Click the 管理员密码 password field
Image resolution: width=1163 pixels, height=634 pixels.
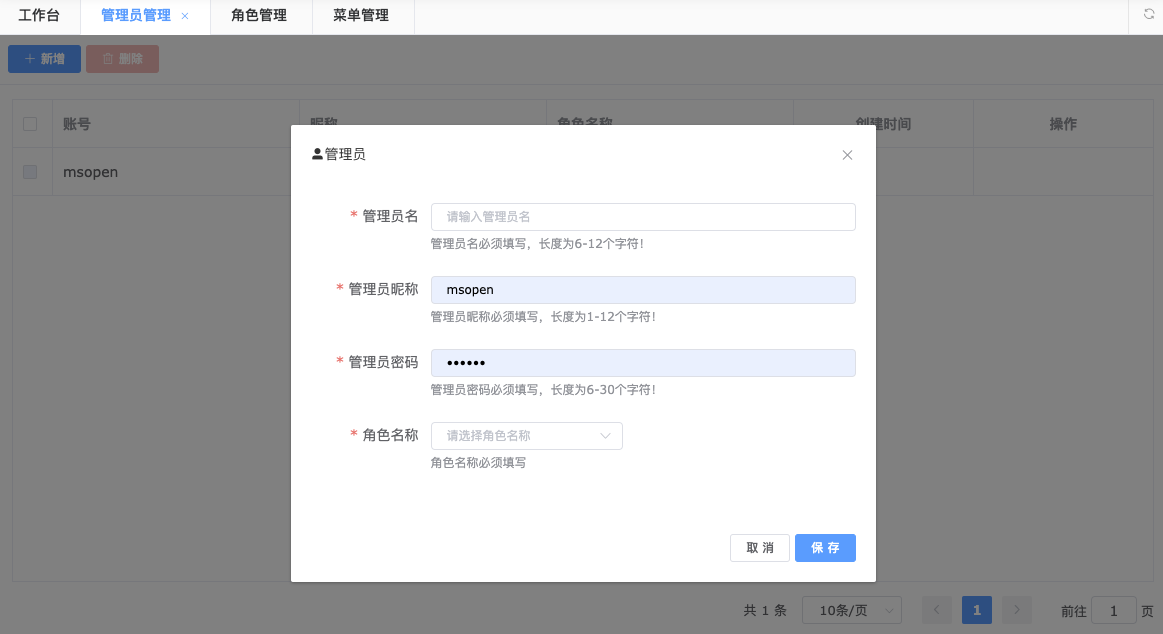642,363
